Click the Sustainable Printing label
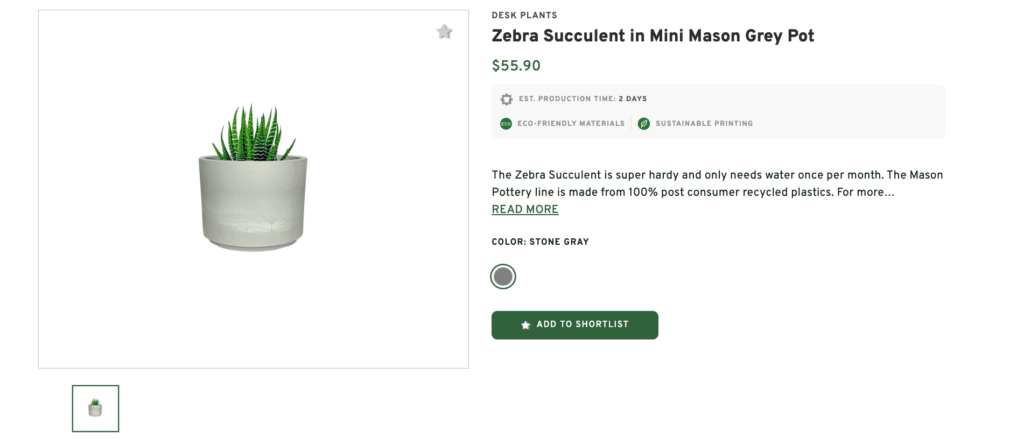This screenshot has height=439, width=1024. [x=704, y=124]
